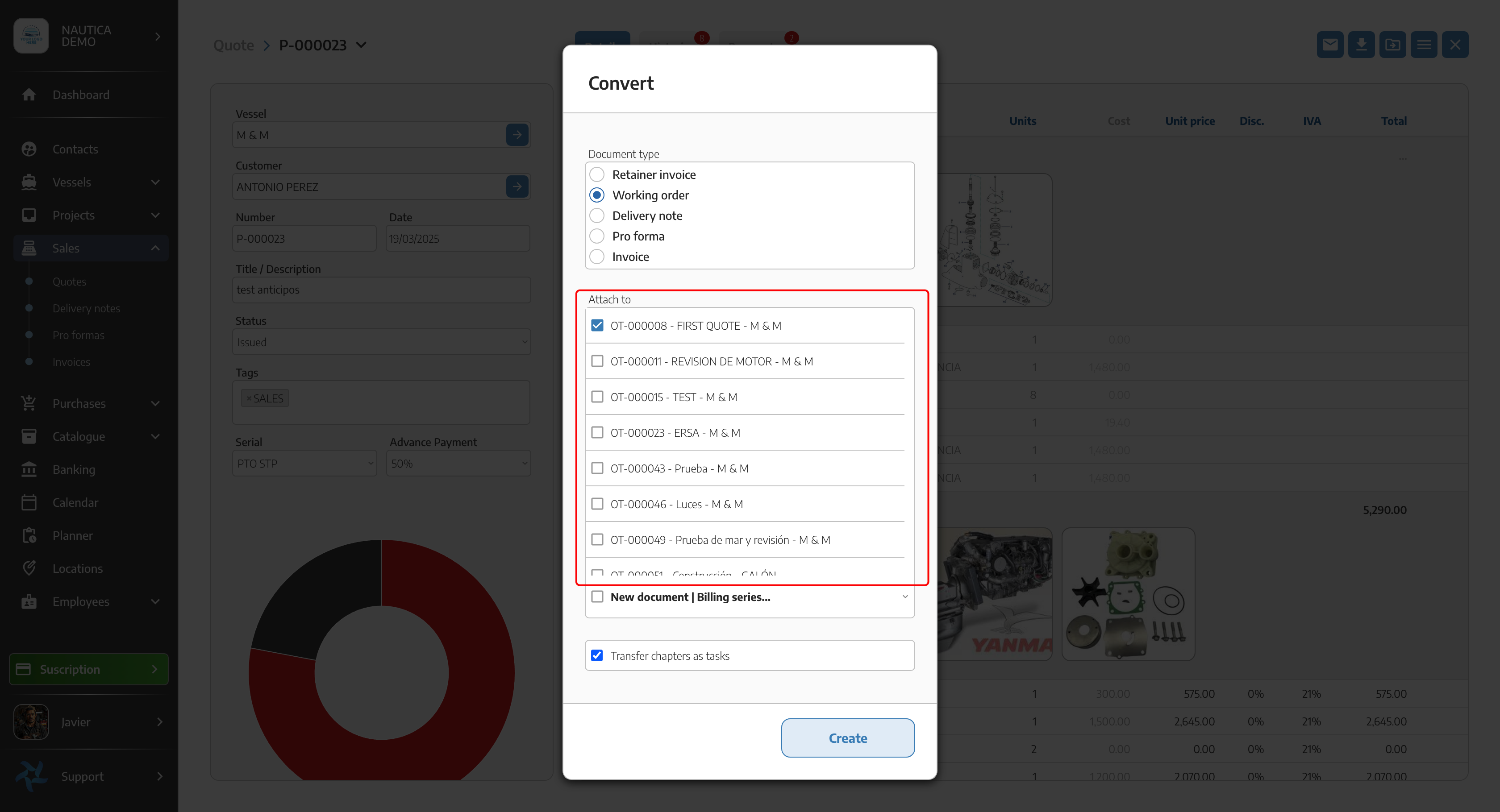This screenshot has height=812, width=1500.
Task: Click the Suscription card icon
Action: coord(23,669)
